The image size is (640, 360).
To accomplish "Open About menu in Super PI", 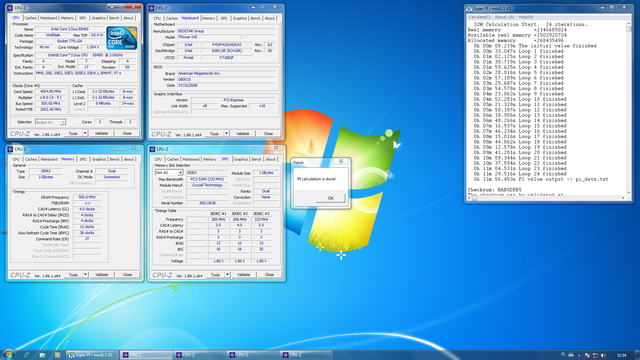I will [x=504, y=17].
